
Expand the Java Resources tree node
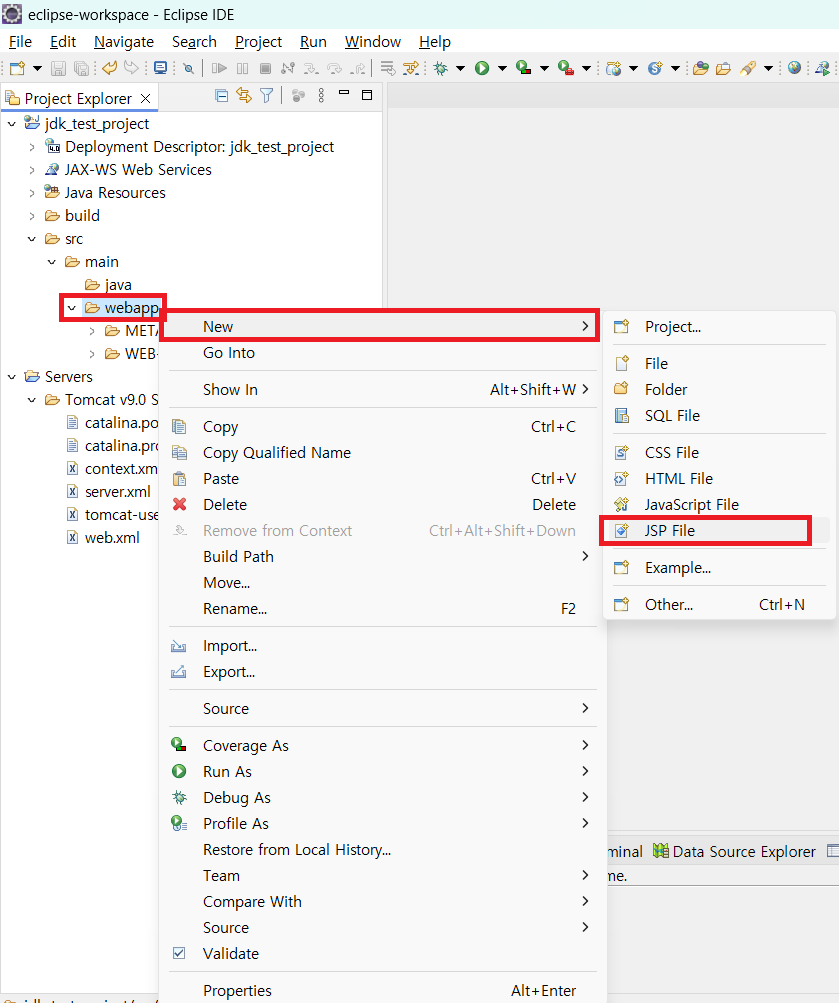point(32,193)
